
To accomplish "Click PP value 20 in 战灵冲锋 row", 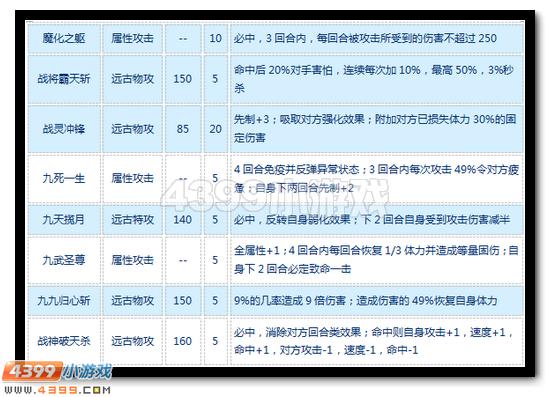I will click(215, 129).
